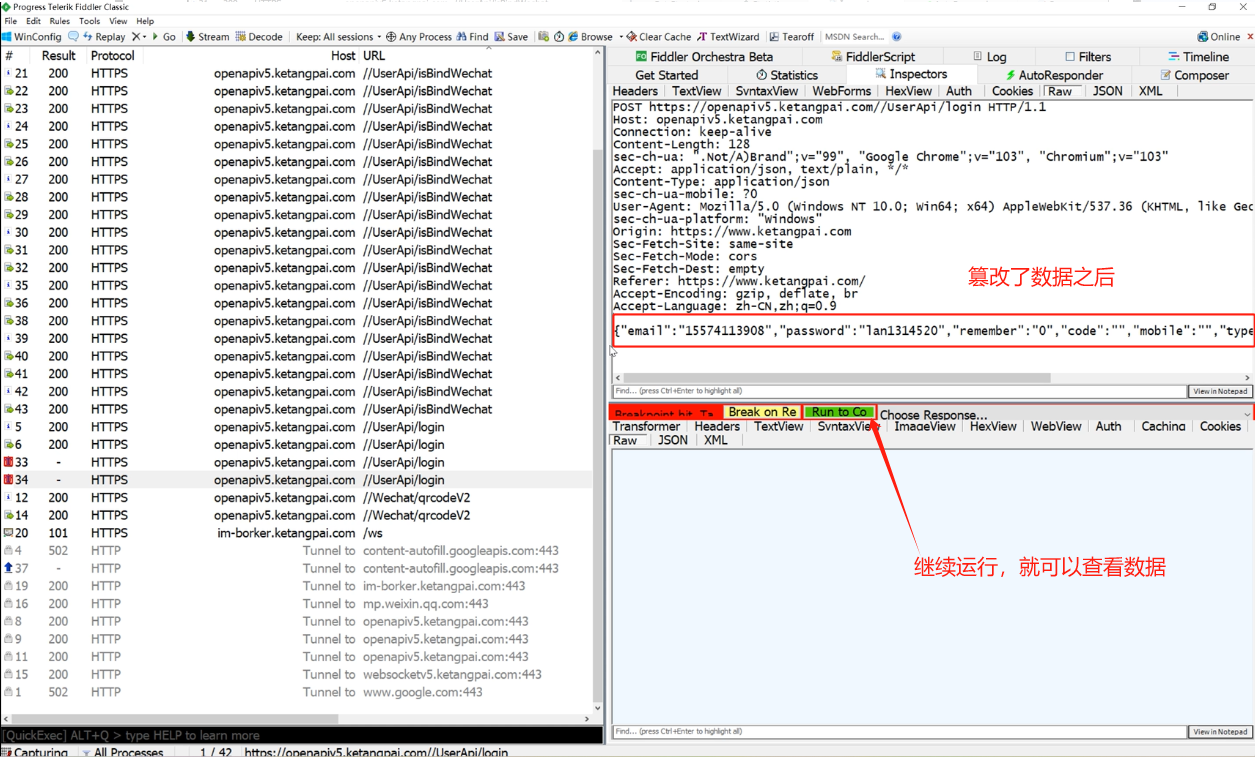
Task: Open the Composer tab
Action: (1194, 75)
